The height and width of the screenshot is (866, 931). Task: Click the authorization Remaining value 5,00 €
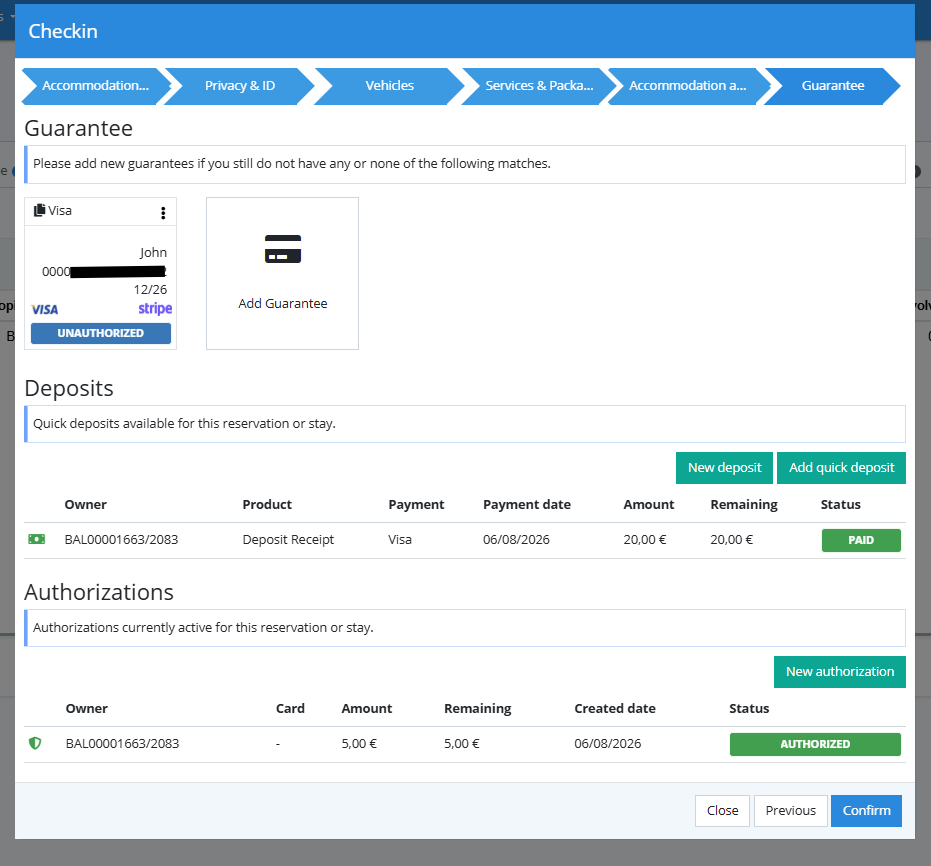462,744
